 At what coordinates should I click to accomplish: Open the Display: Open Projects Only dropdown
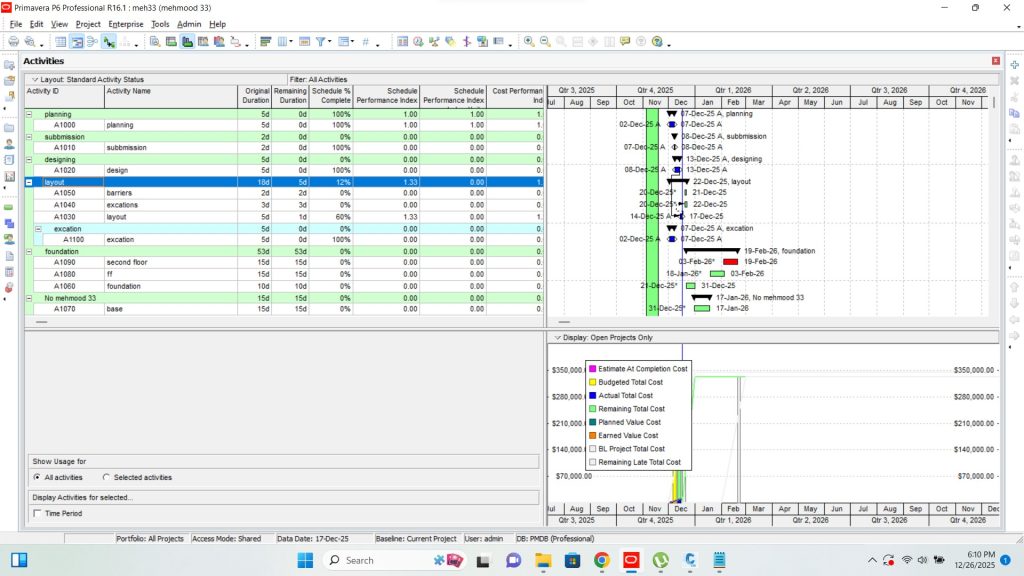tap(558, 337)
